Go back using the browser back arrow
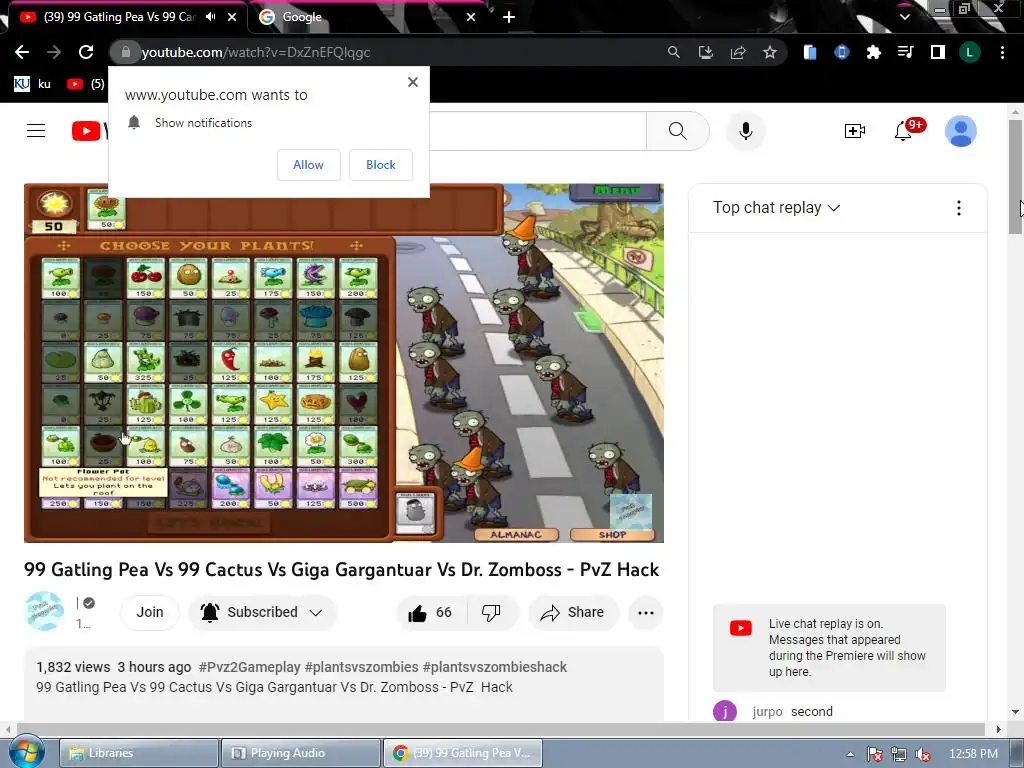Viewport: 1024px width, 768px height. point(22,52)
